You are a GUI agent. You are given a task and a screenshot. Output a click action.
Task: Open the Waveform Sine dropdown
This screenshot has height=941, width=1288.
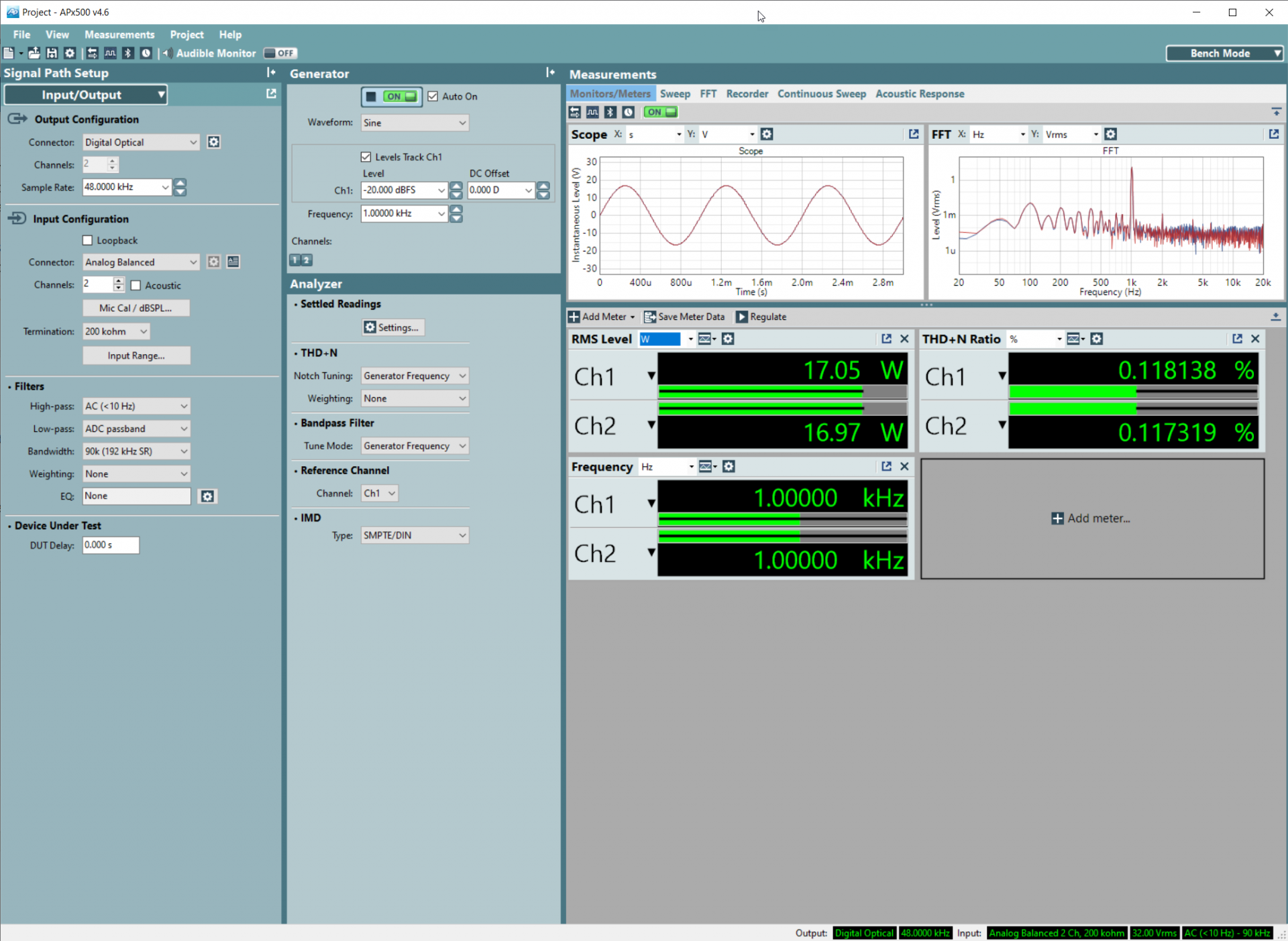click(415, 123)
